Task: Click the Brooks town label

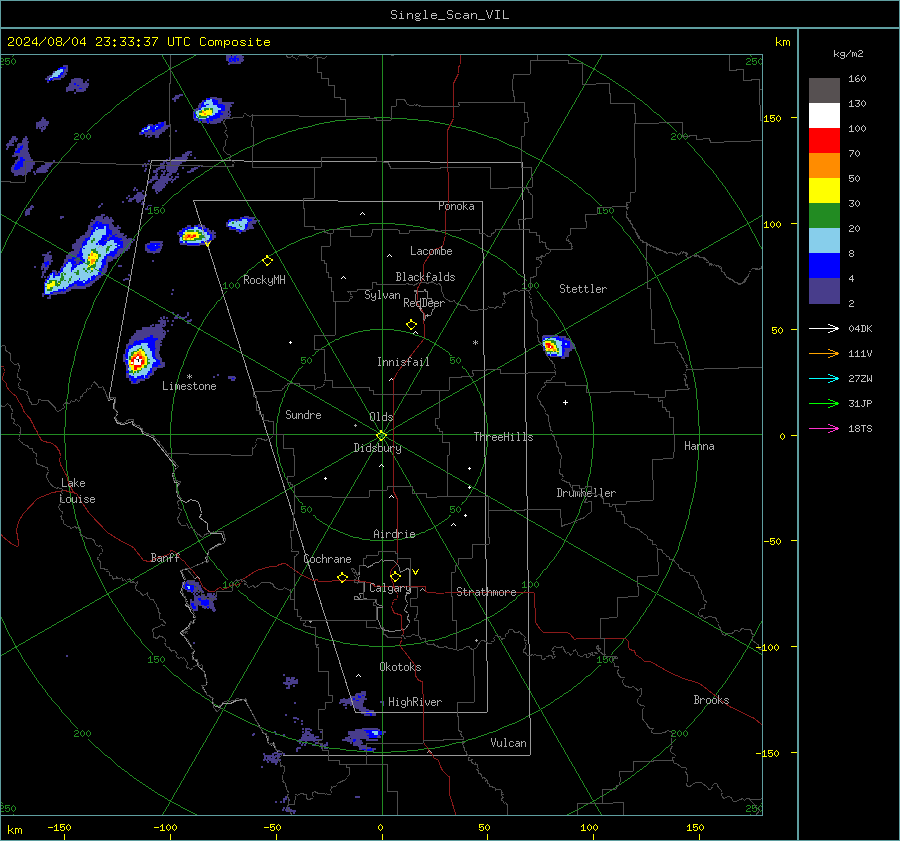Action: click(711, 700)
